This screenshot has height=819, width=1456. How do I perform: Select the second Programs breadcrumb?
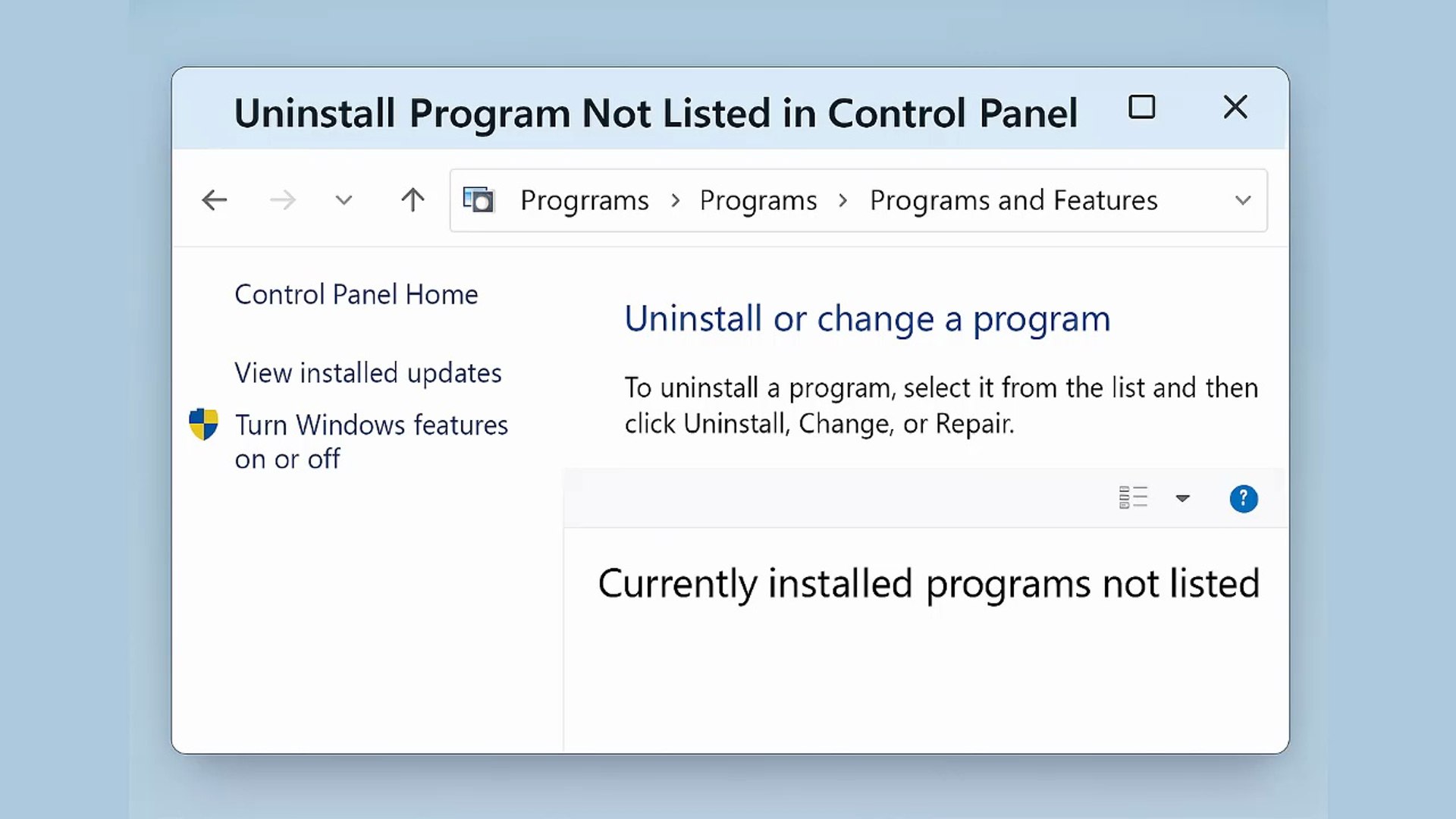[758, 200]
